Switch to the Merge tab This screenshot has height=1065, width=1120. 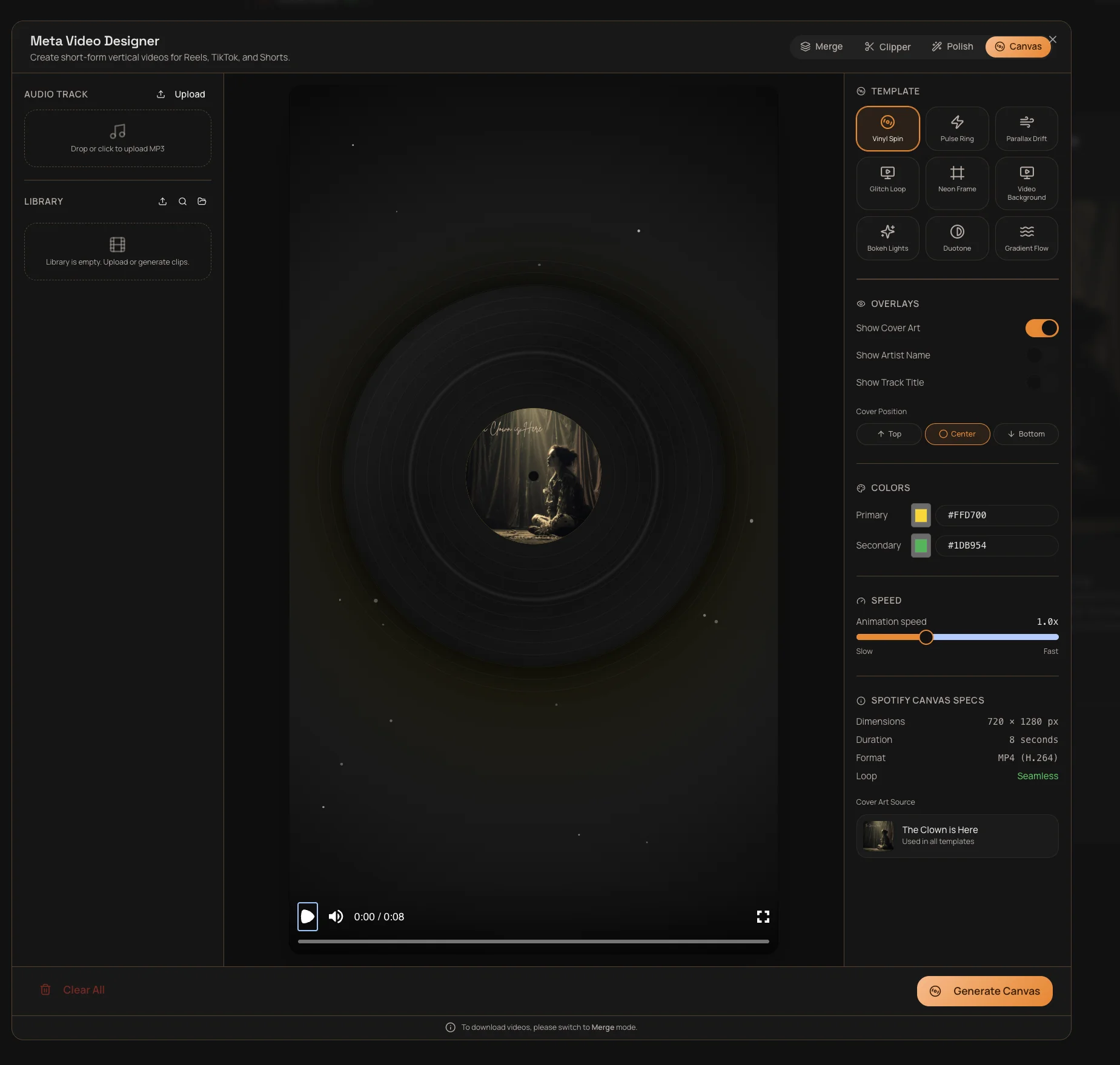[821, 47]
